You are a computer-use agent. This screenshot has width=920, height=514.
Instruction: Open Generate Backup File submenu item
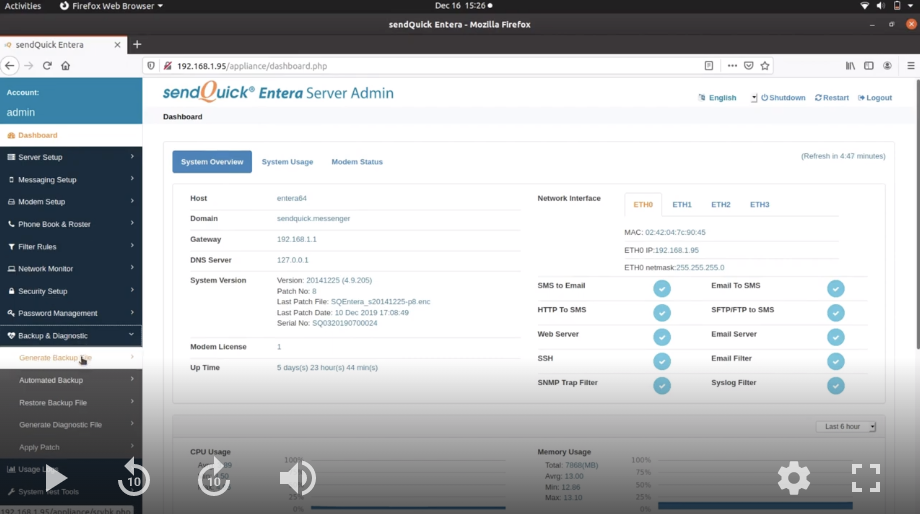tap(70, 358)
